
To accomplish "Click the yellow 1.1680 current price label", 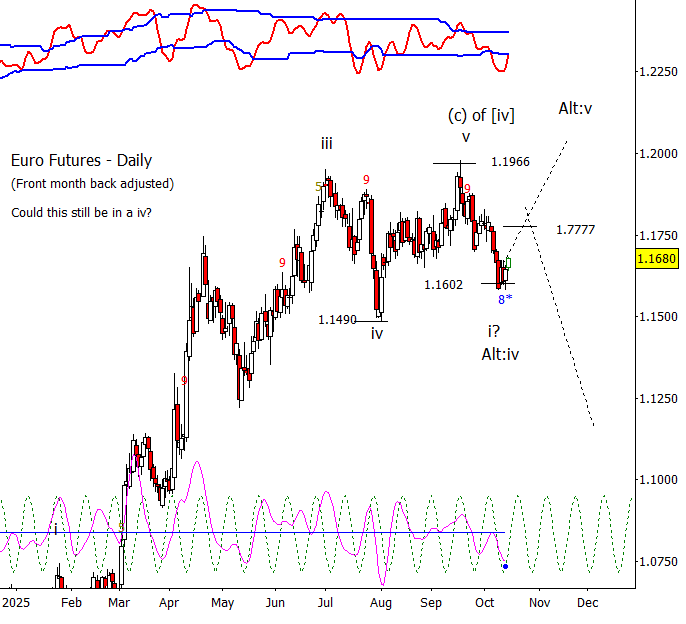I will point(656,259).
